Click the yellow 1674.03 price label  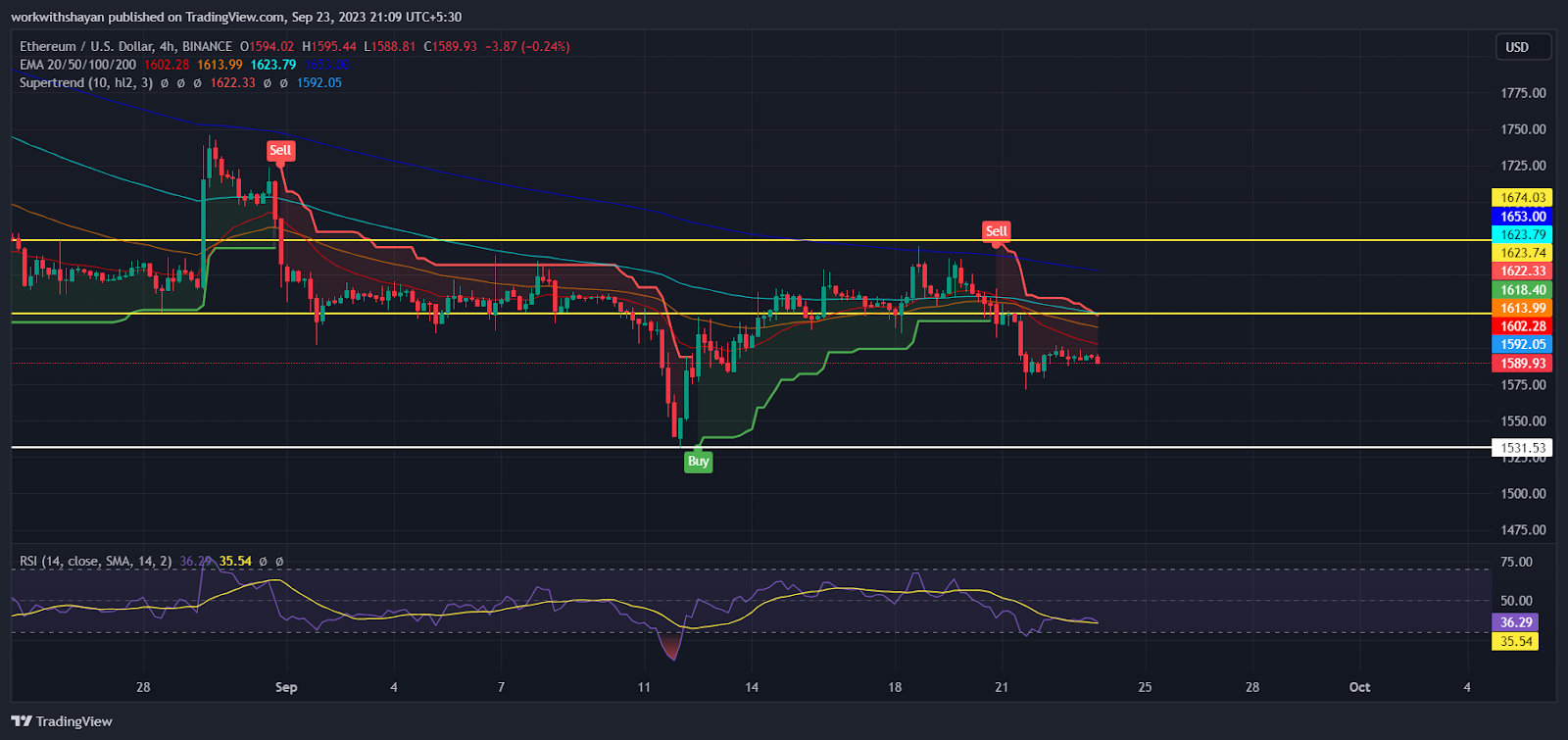[1522, 198]
